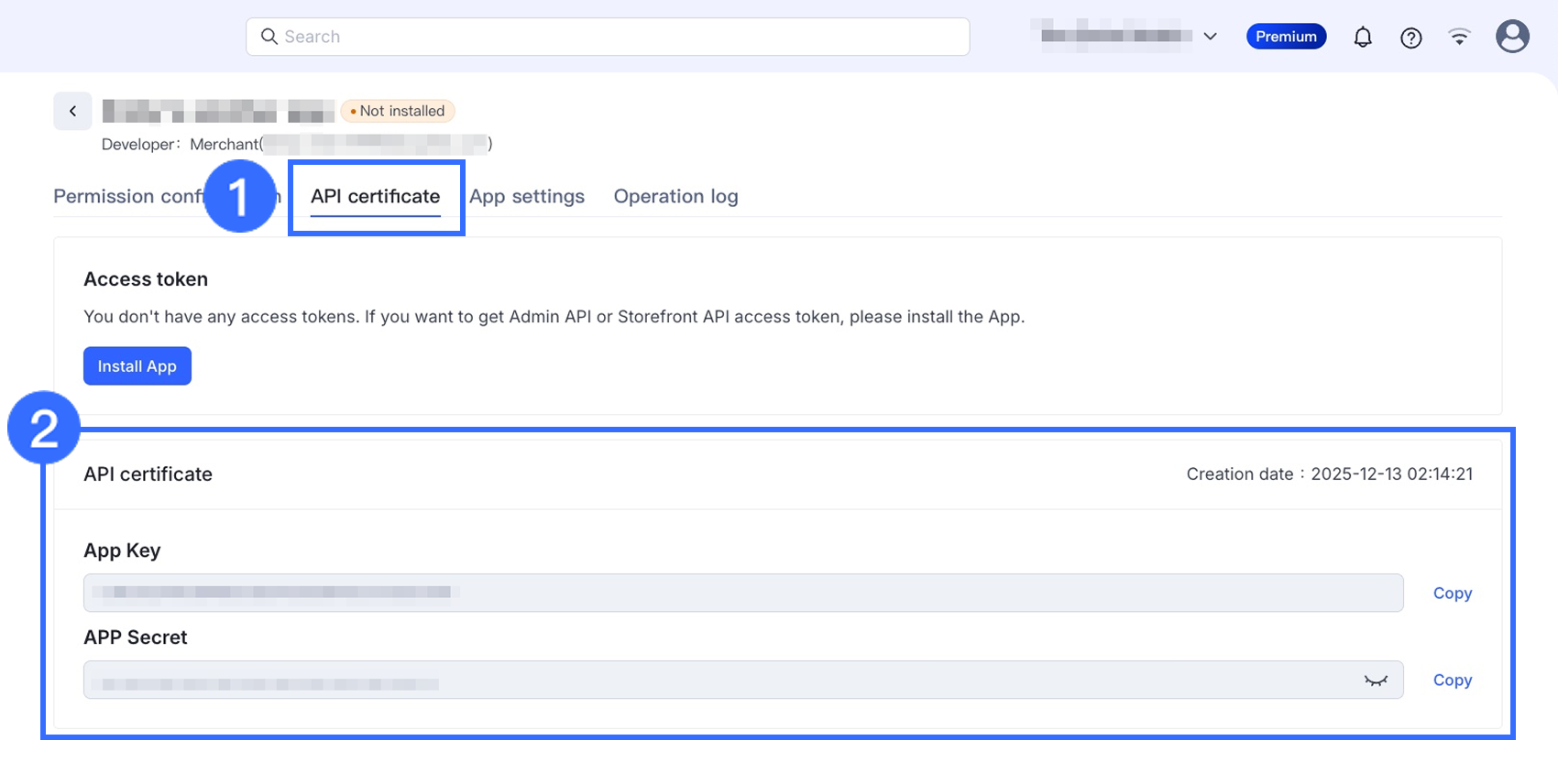Click the Not installed status badge

coord(398,111)
